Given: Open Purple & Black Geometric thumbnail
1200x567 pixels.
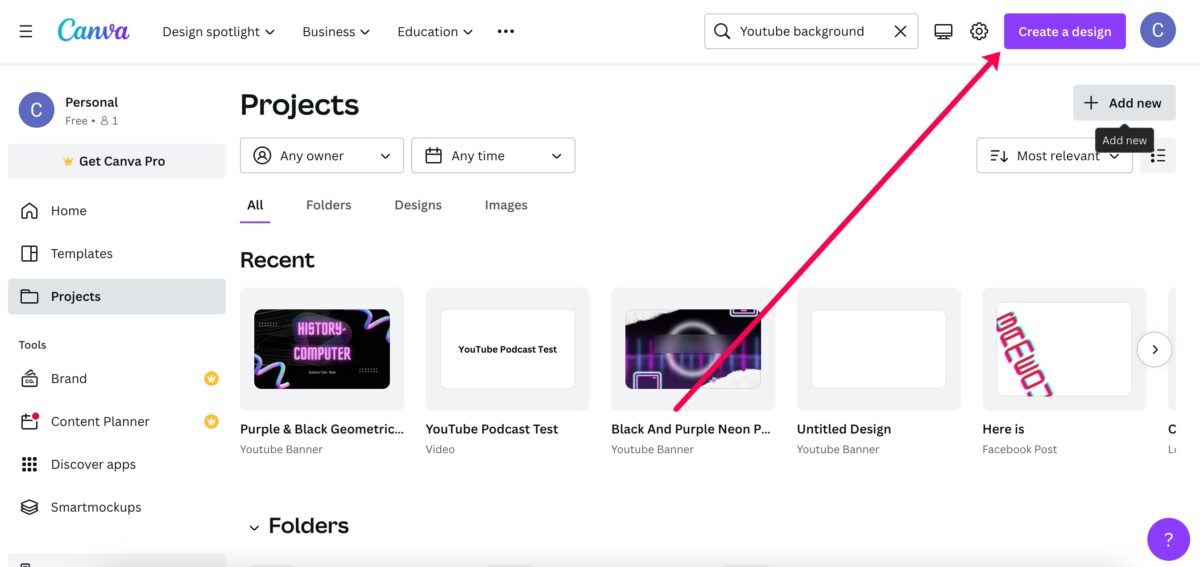Looking at the screenshot, I should (322, 349).
